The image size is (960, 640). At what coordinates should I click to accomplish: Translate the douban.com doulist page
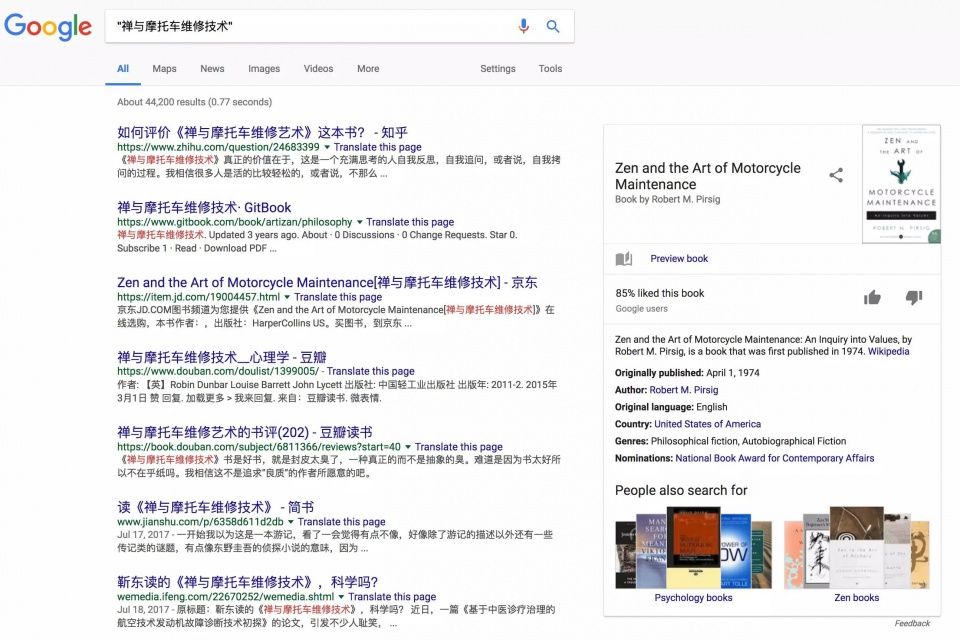370,371
